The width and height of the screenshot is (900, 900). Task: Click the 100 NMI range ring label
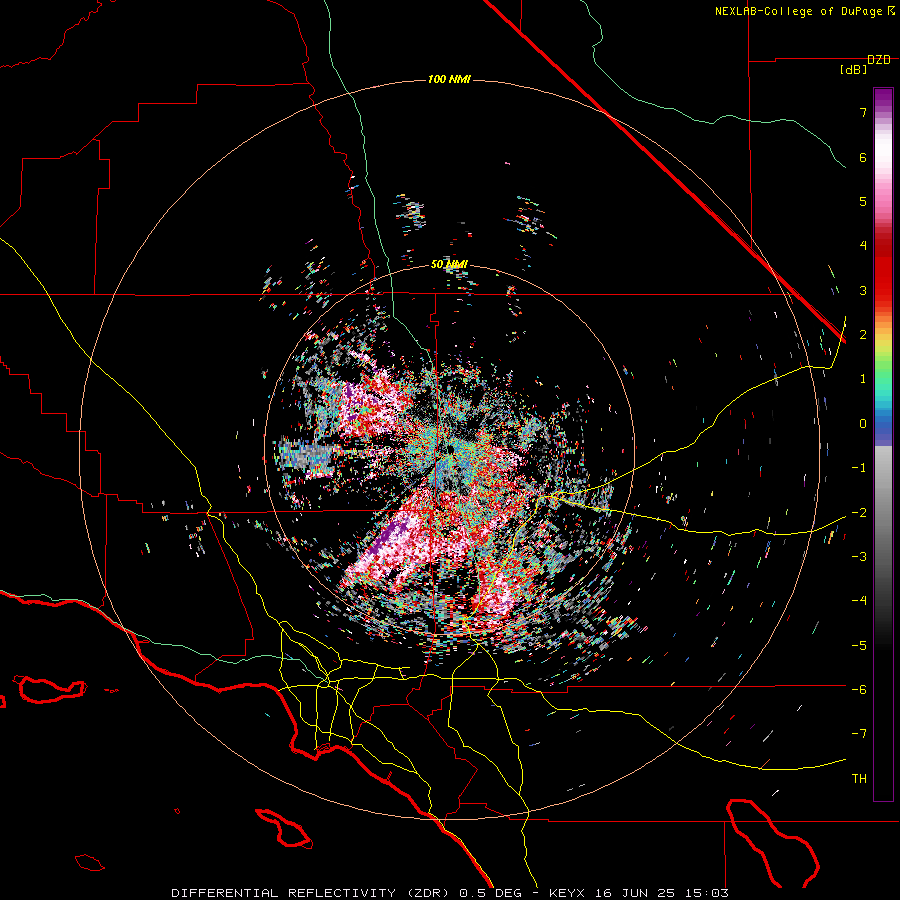(x=449, y=79)
